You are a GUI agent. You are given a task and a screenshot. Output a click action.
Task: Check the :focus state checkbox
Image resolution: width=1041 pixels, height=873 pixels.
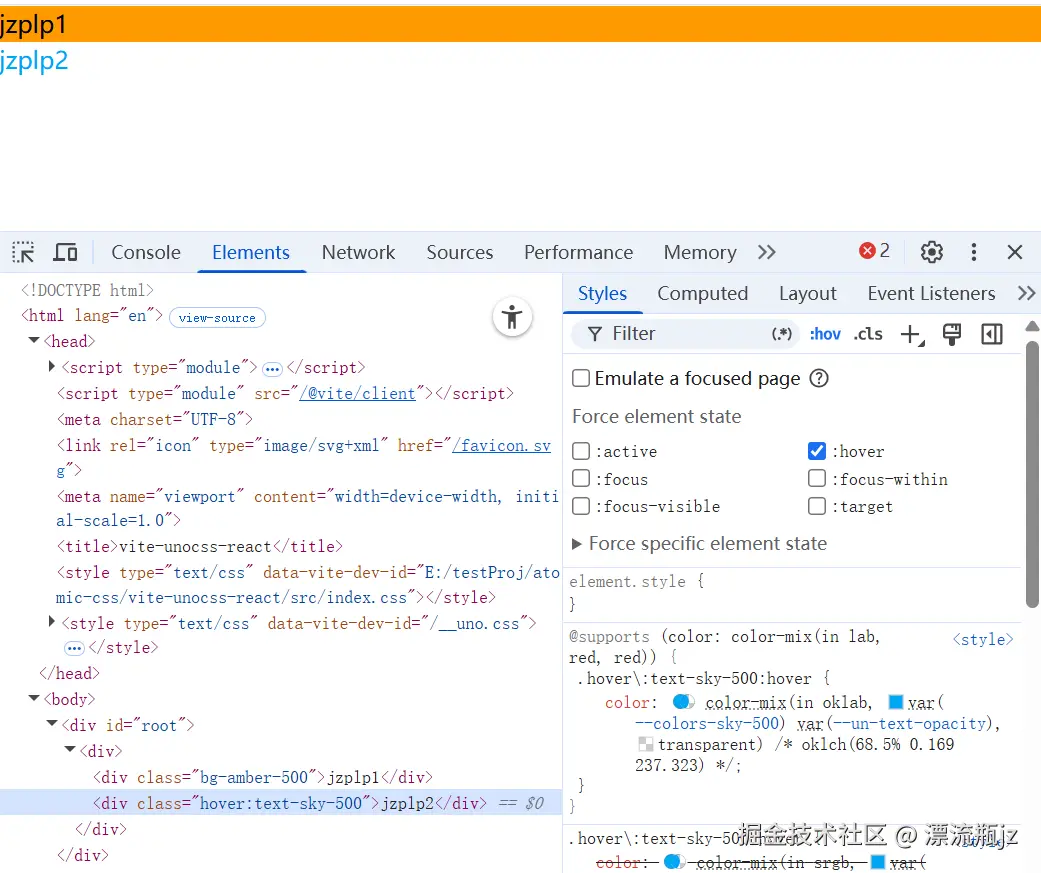click(x=581, y=479)
